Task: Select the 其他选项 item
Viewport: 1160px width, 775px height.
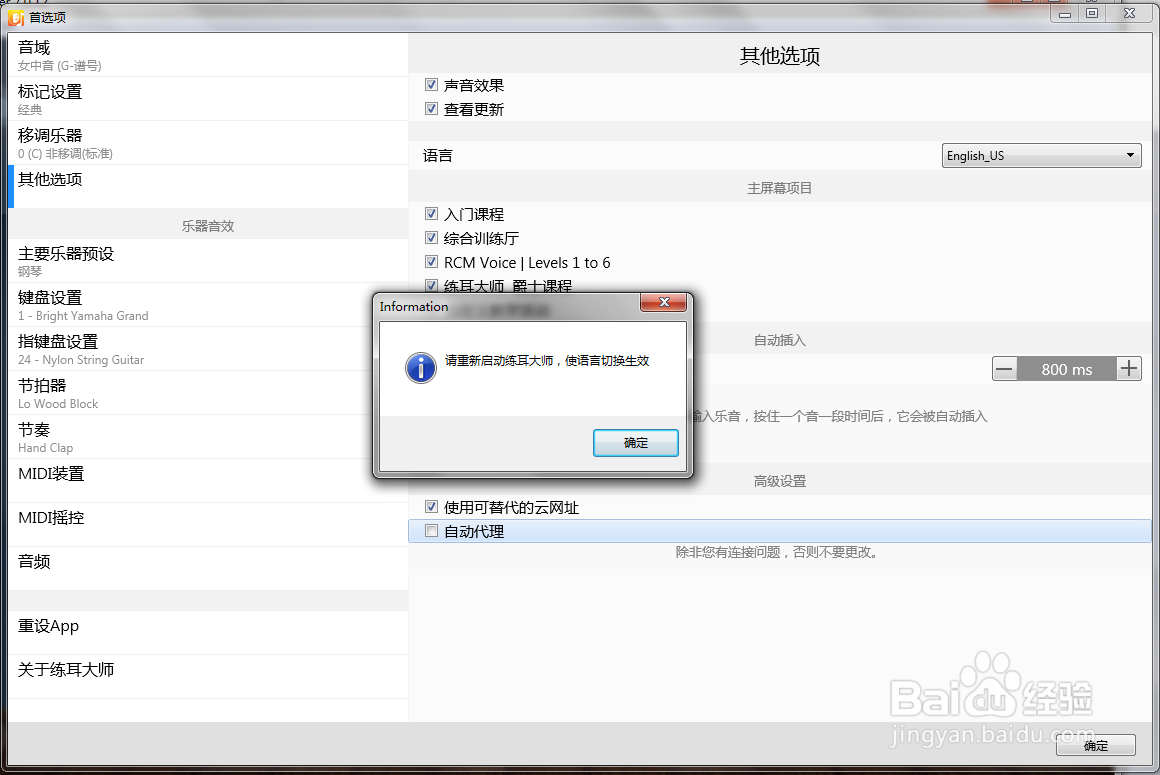Action: [x=209, y=186]
